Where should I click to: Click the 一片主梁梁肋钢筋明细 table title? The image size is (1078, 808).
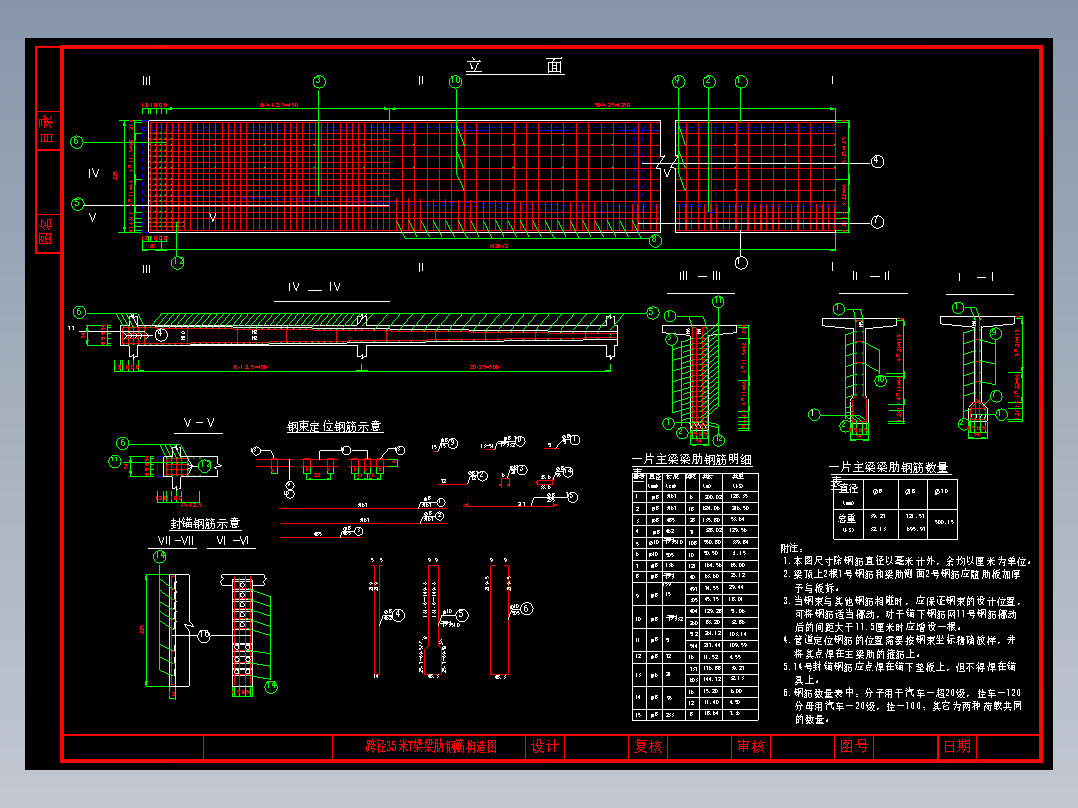click(x=692, y=459)
